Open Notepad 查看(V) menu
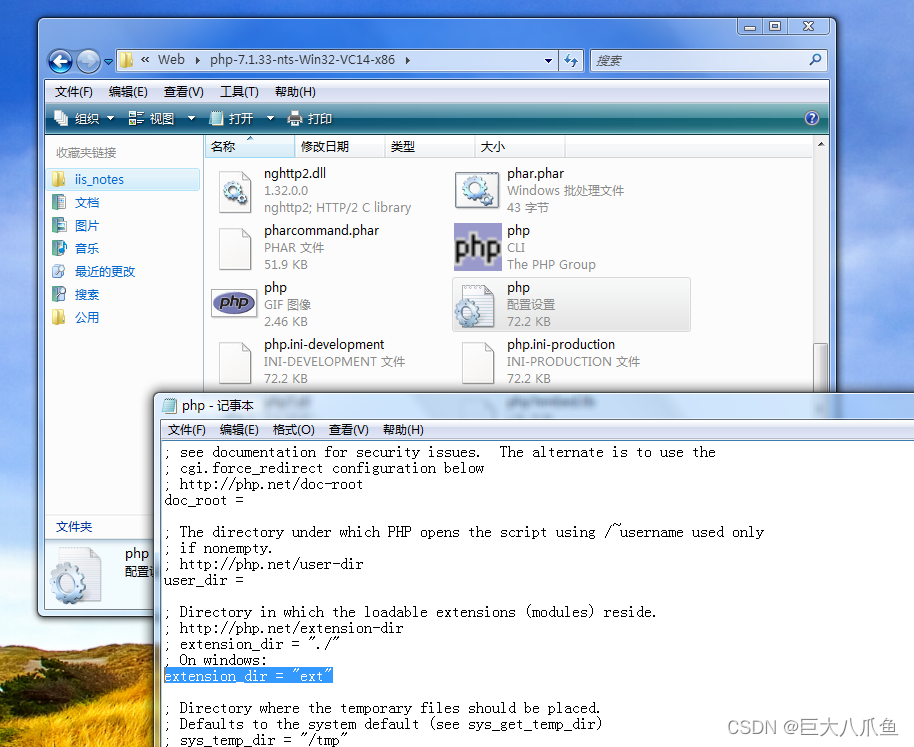This screenshot has height=747, width=914. click(349, 430)
